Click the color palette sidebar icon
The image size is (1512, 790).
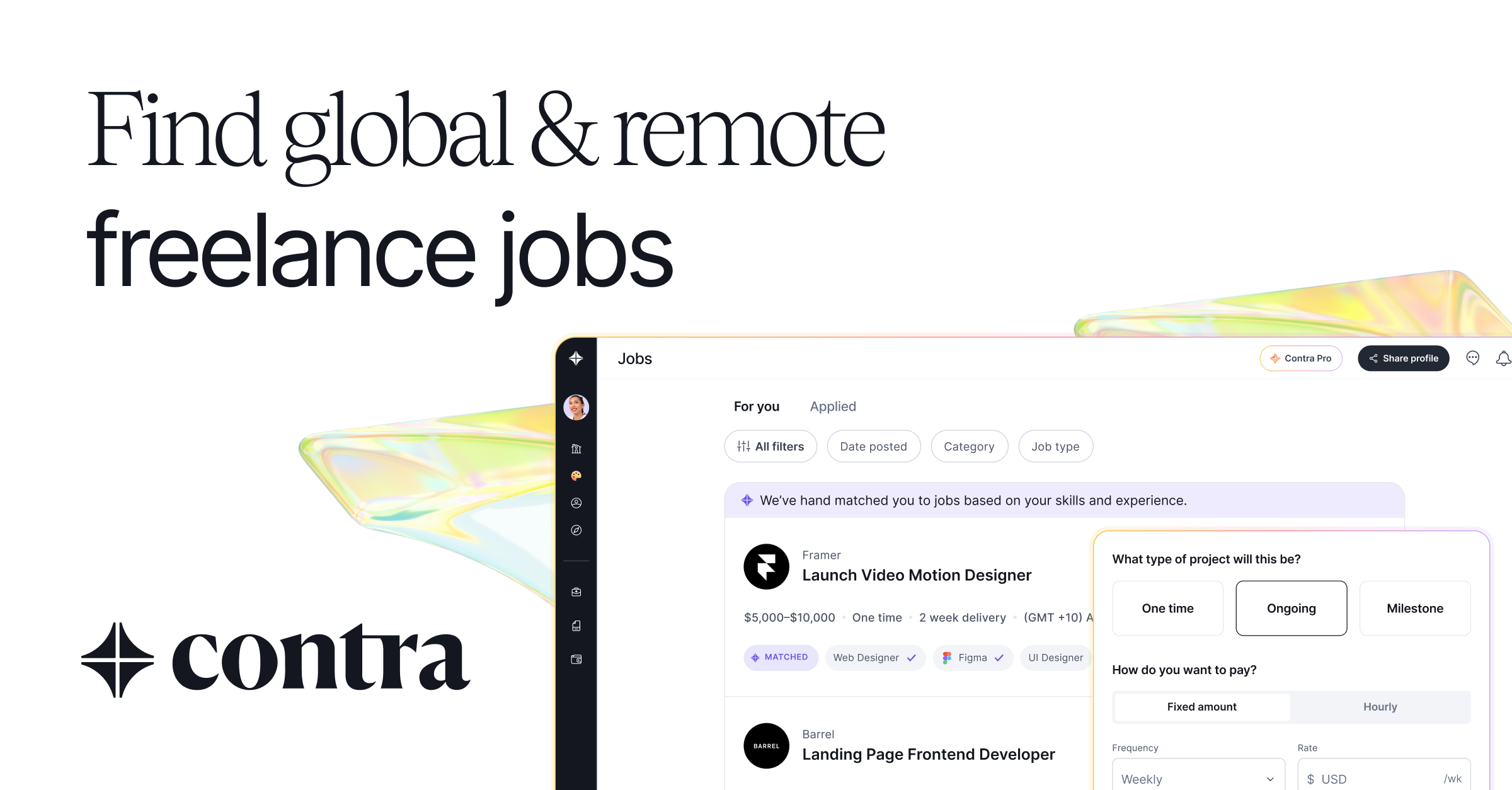(576, 476)
